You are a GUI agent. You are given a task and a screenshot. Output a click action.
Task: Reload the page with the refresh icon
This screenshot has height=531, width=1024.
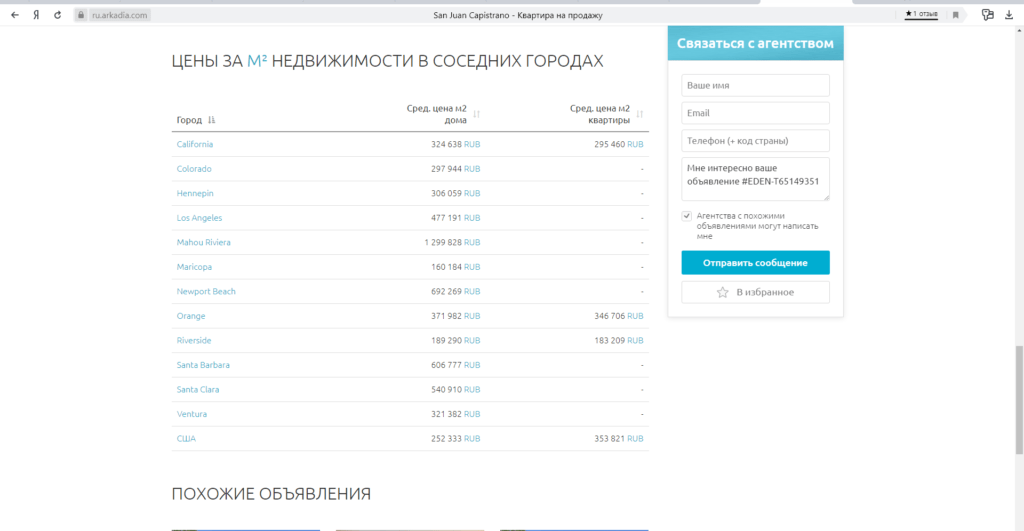coord(57,15)
